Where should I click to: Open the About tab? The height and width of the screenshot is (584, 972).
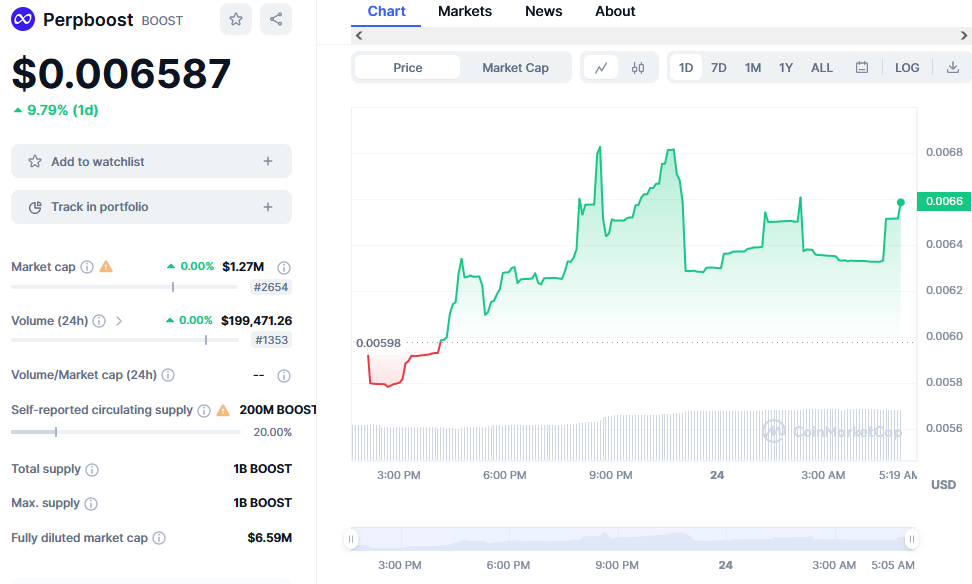coord(615,12)
